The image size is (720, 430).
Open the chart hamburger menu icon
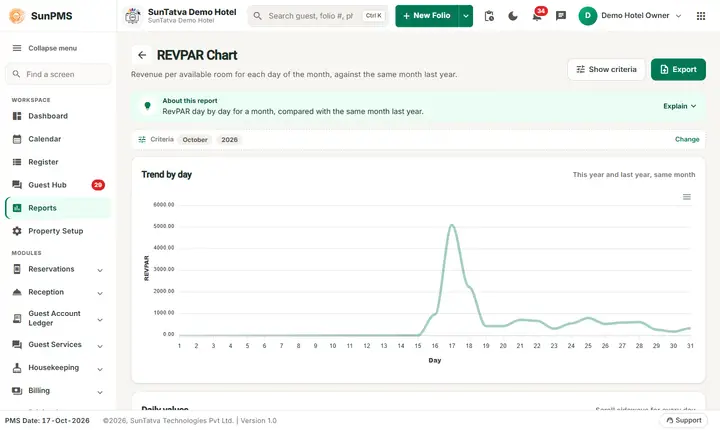point(686,197)
